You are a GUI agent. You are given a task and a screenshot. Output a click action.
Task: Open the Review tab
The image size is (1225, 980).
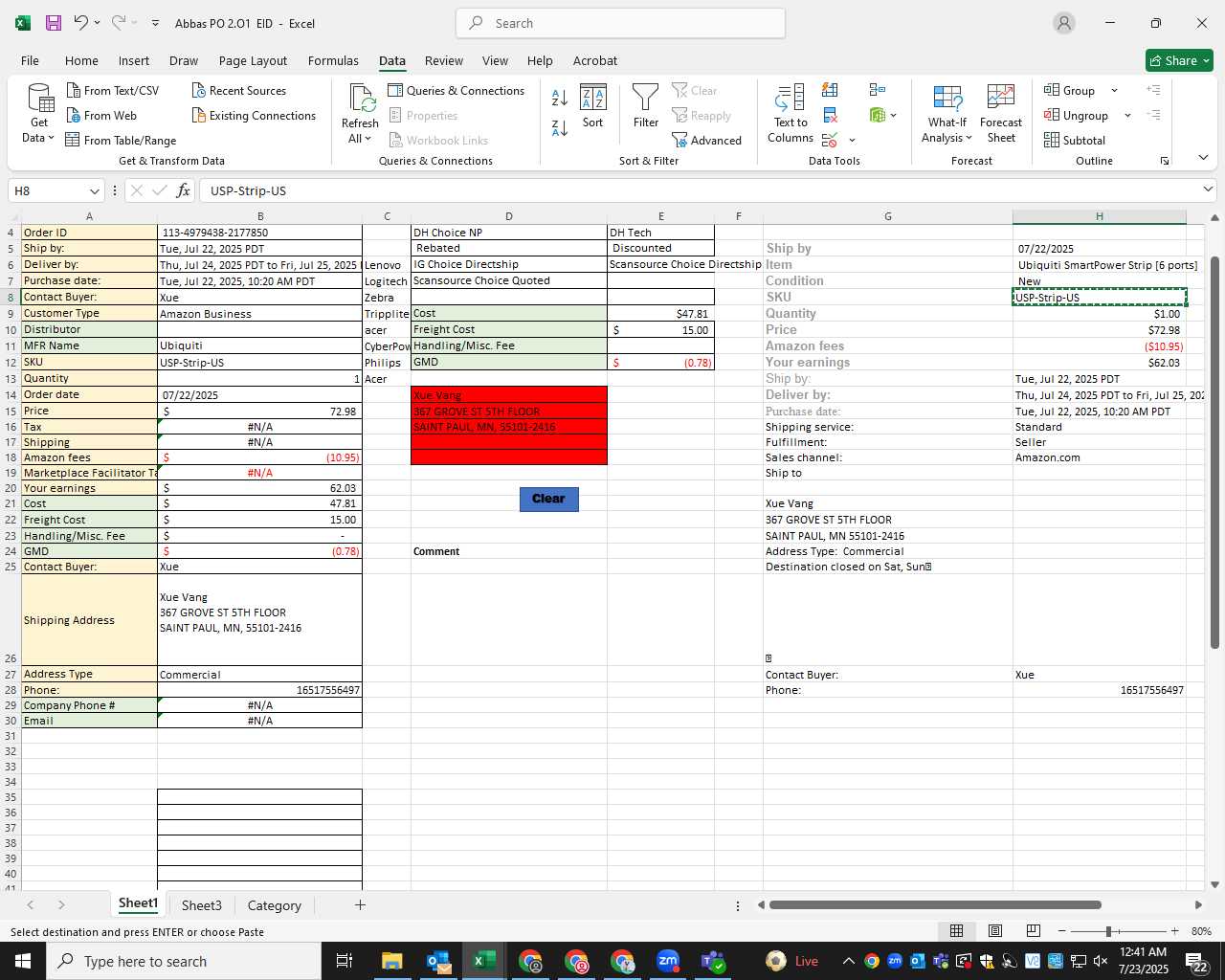[x=444, y=60]
